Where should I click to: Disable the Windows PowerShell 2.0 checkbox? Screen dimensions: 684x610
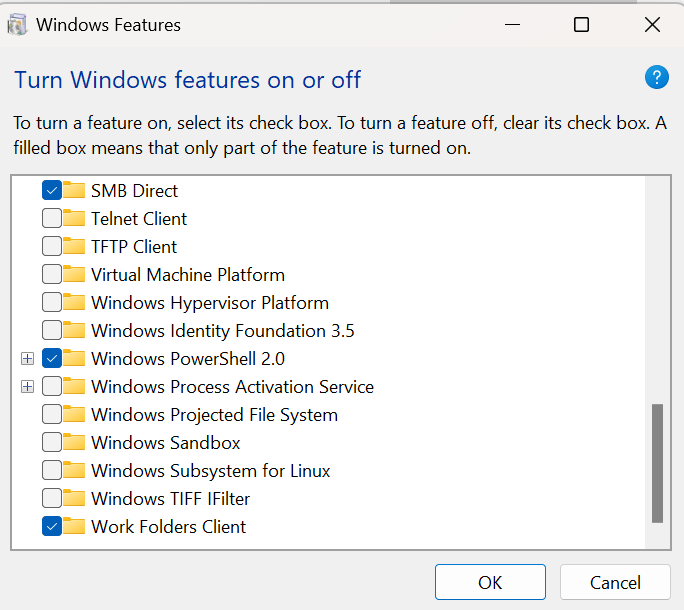point(52,358)
